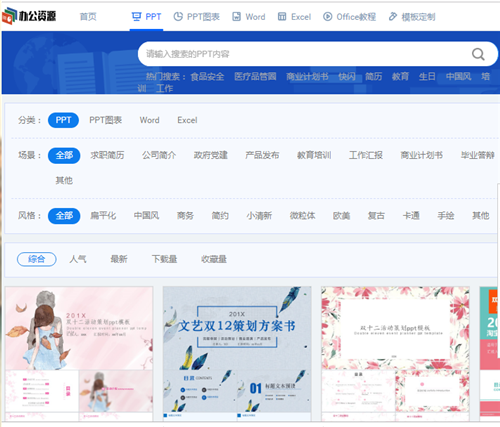Filter style by 欧美
Screen dimensions: 500x427
pyautogui.click(x=341, y=216)
